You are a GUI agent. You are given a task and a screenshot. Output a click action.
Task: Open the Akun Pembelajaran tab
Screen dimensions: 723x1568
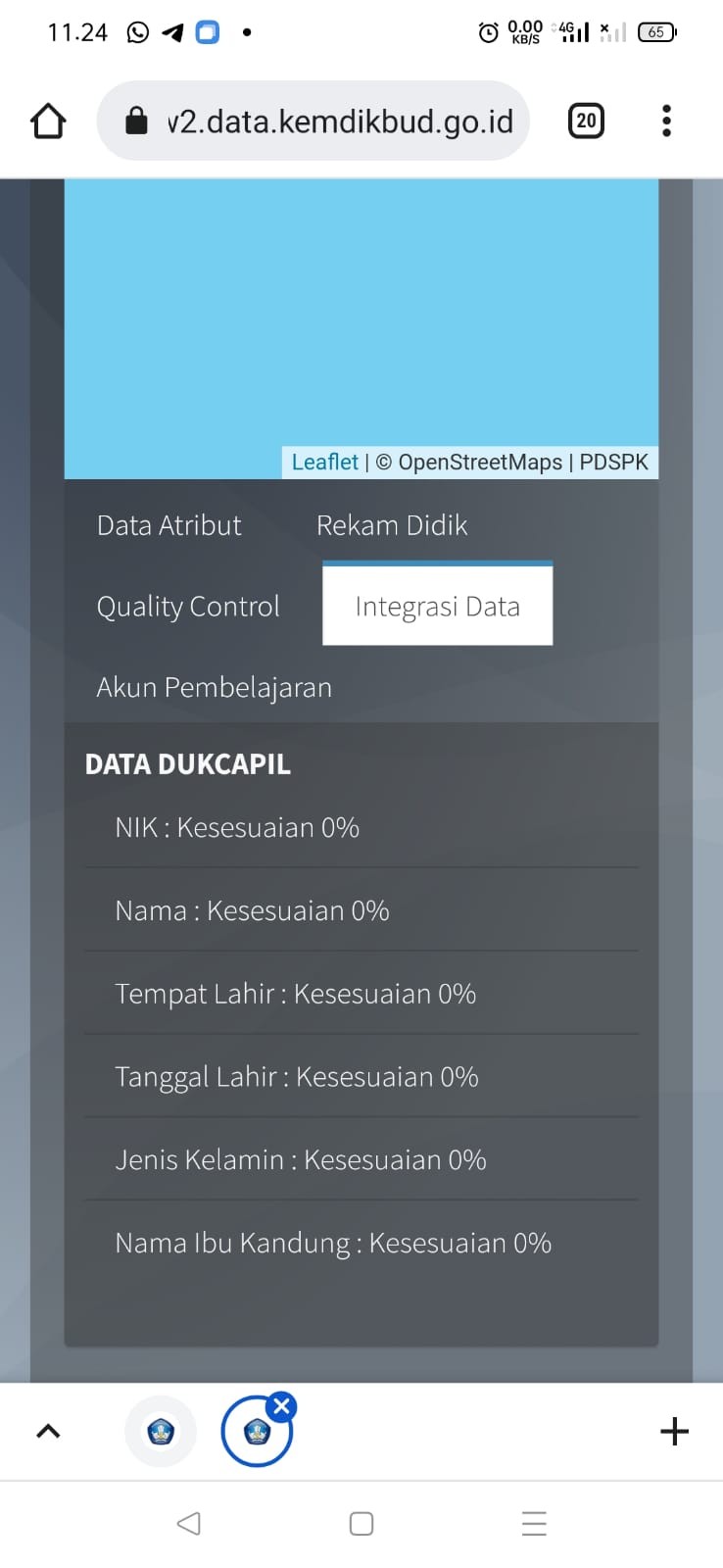pyautogui.click(x=214, y=688)
